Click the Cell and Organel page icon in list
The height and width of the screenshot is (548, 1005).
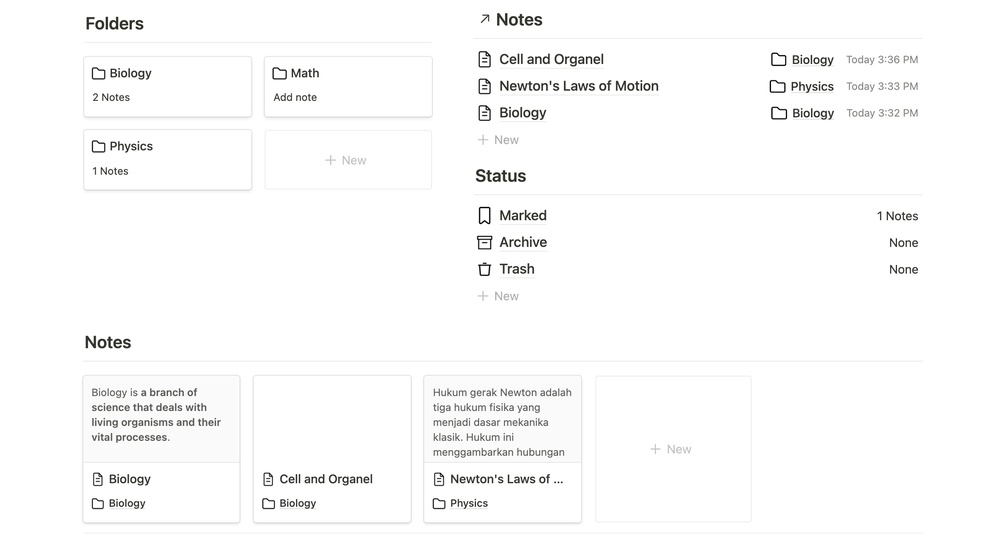pos(485,60)
